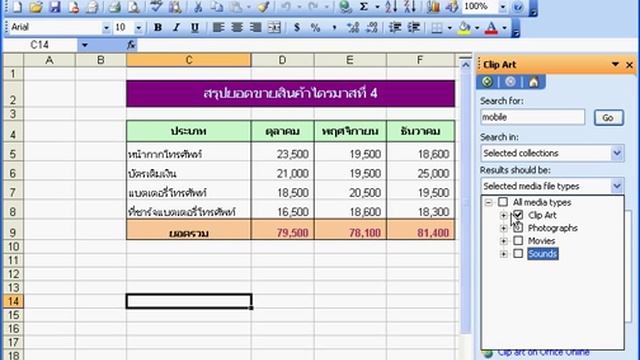
Task: Save the workbook
Action: coord(55,7)
